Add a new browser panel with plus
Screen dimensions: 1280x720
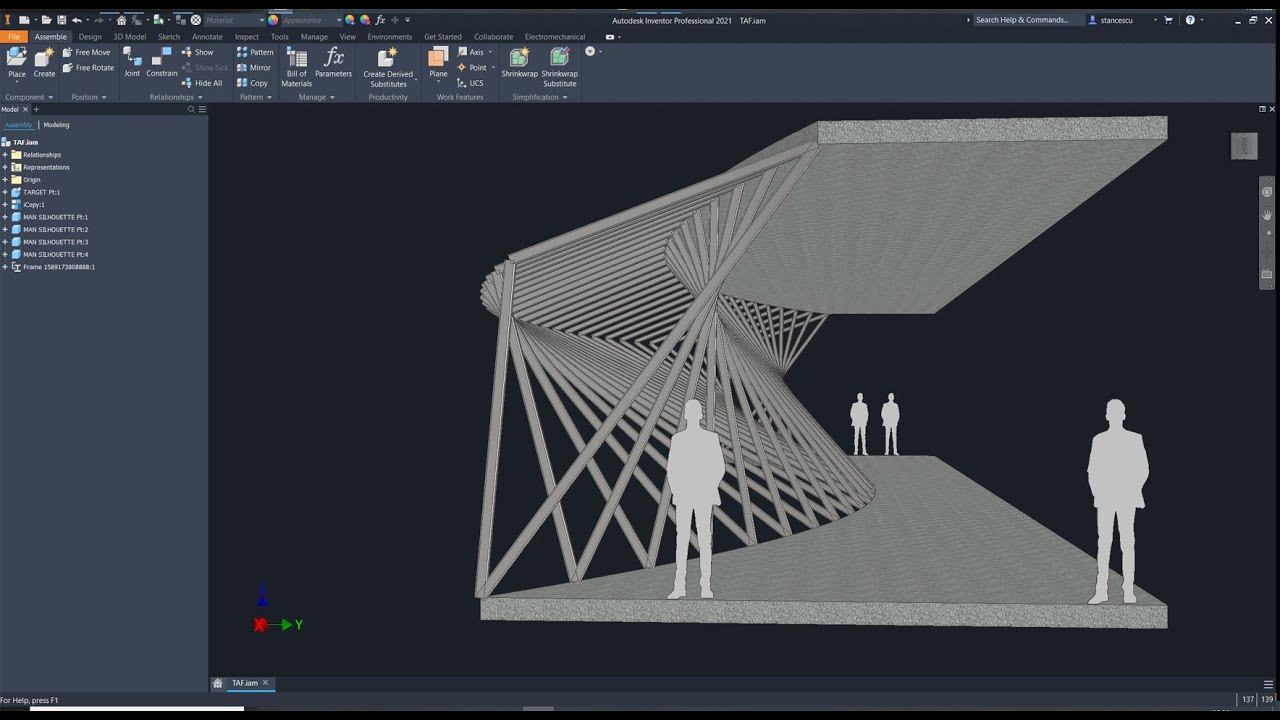click(36, 109)
